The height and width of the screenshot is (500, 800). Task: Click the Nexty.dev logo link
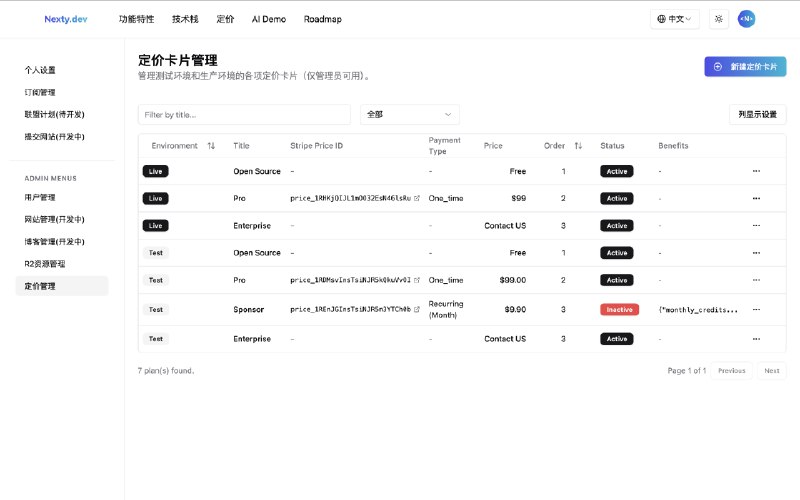click(66, 19)
